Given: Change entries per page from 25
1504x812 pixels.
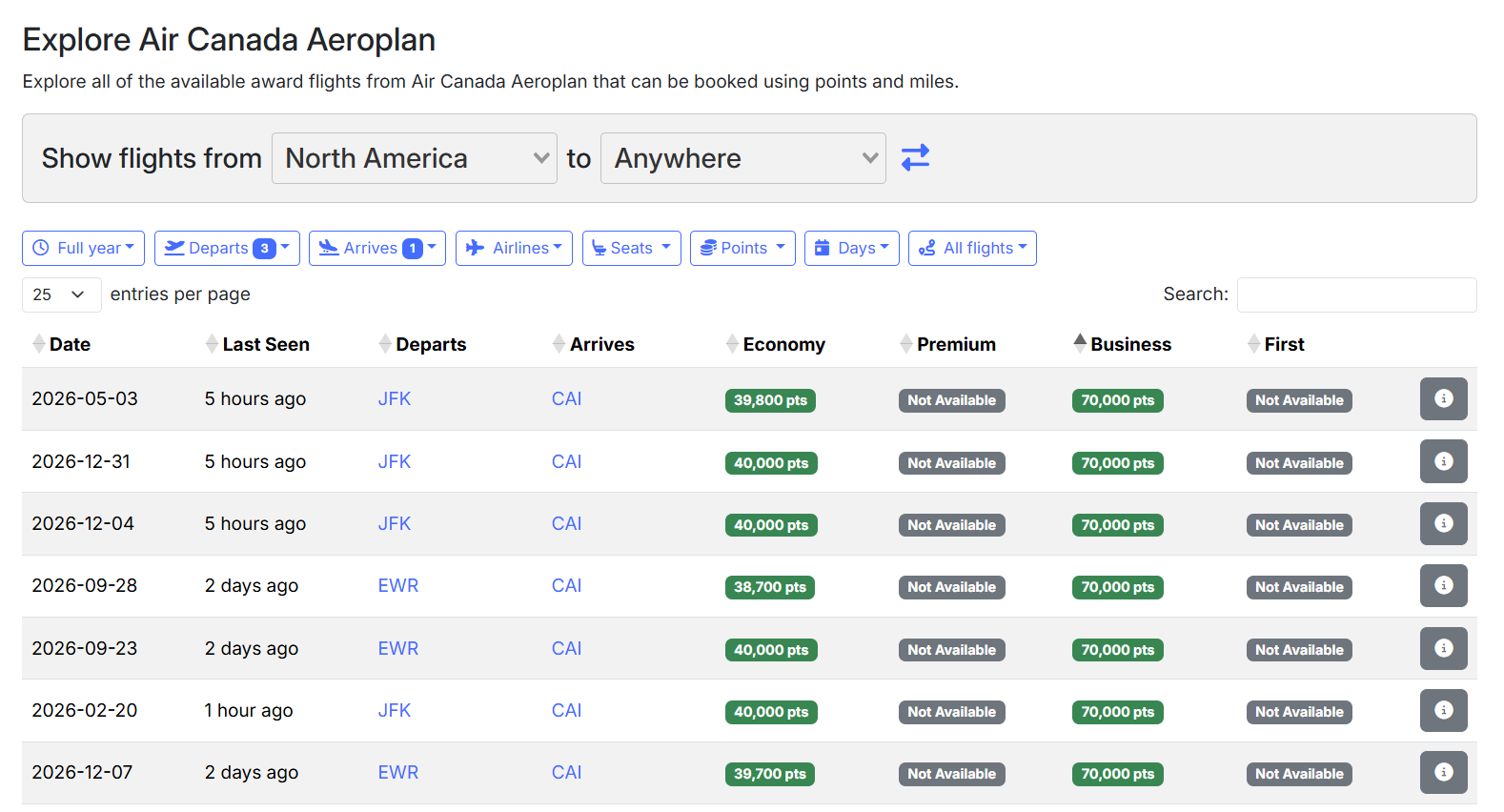Looking at the screenshot, I should click(61, 294).
